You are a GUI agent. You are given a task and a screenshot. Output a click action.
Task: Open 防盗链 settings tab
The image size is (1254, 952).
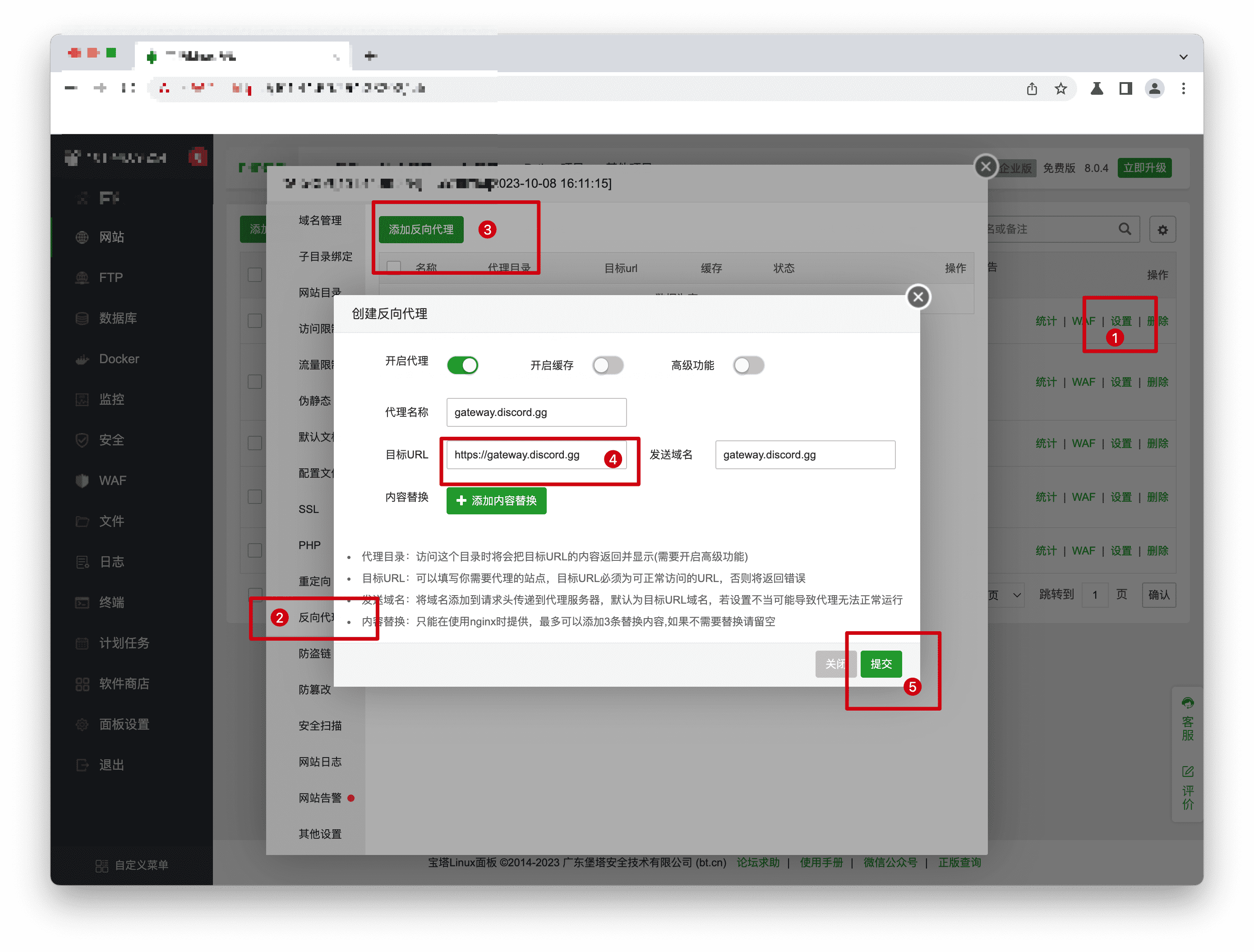[x=315, y=654]
